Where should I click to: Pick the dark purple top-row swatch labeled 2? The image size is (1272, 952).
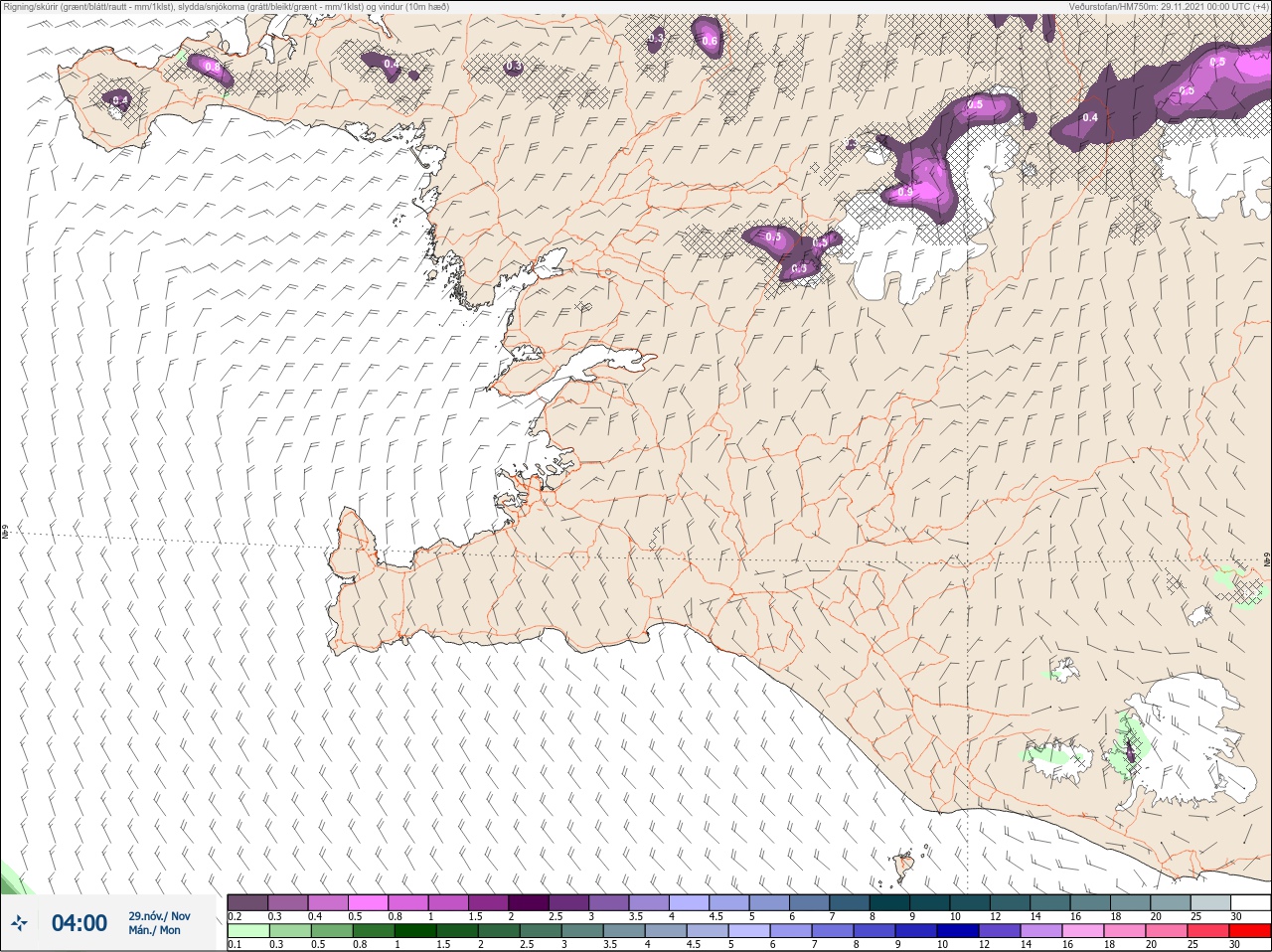pyautogui.click(x=529, y=902)
